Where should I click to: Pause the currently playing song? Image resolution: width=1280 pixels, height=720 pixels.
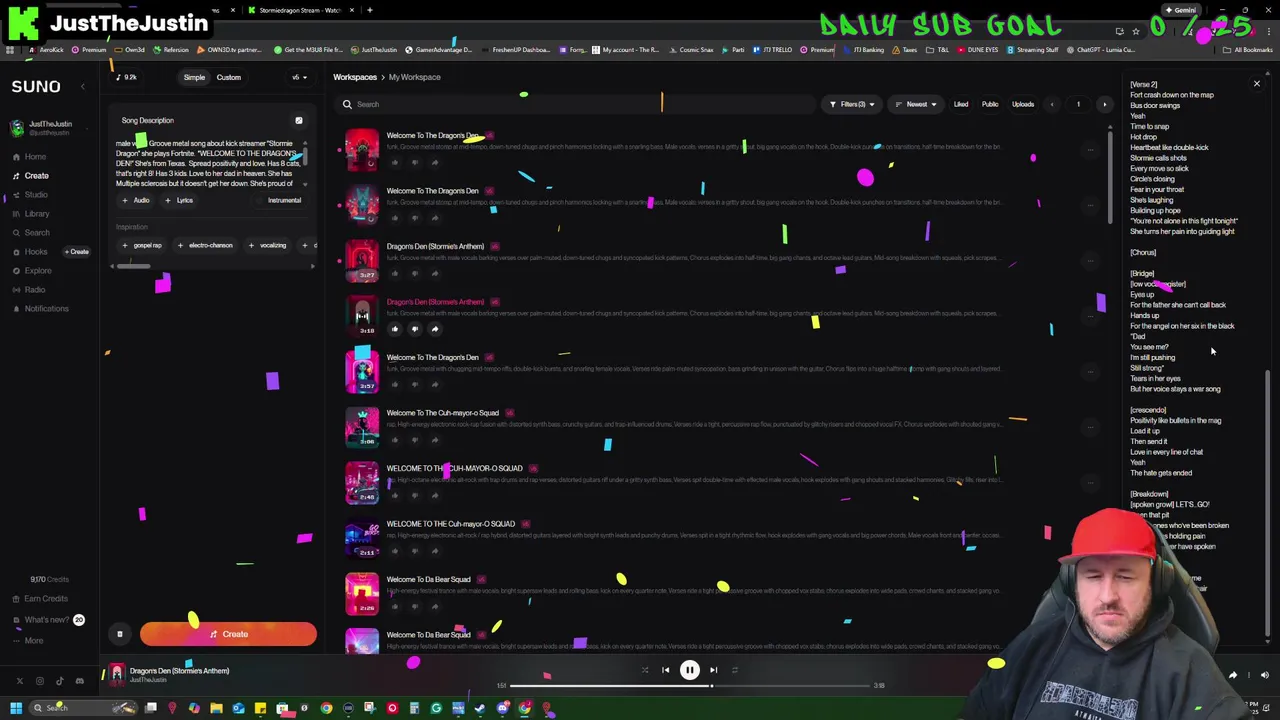(689, 670)
